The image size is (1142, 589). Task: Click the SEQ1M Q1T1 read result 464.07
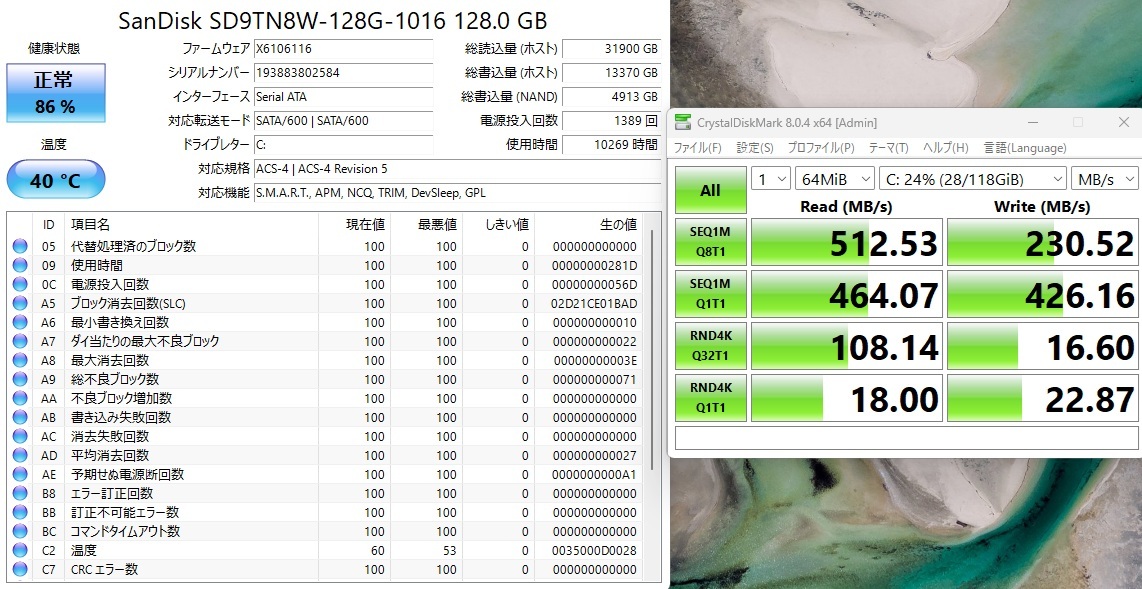click(847, 293)
